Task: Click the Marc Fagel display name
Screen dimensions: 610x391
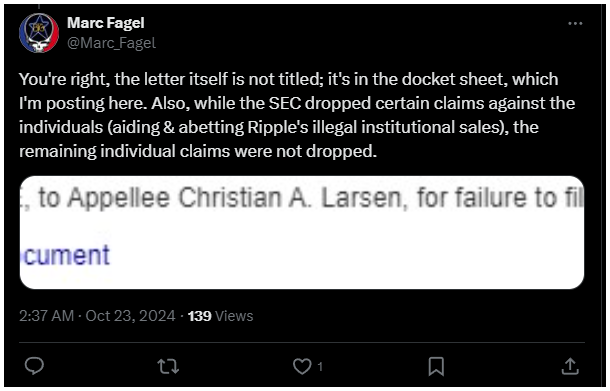Action: pyautogui.click(x=105, y=23)
